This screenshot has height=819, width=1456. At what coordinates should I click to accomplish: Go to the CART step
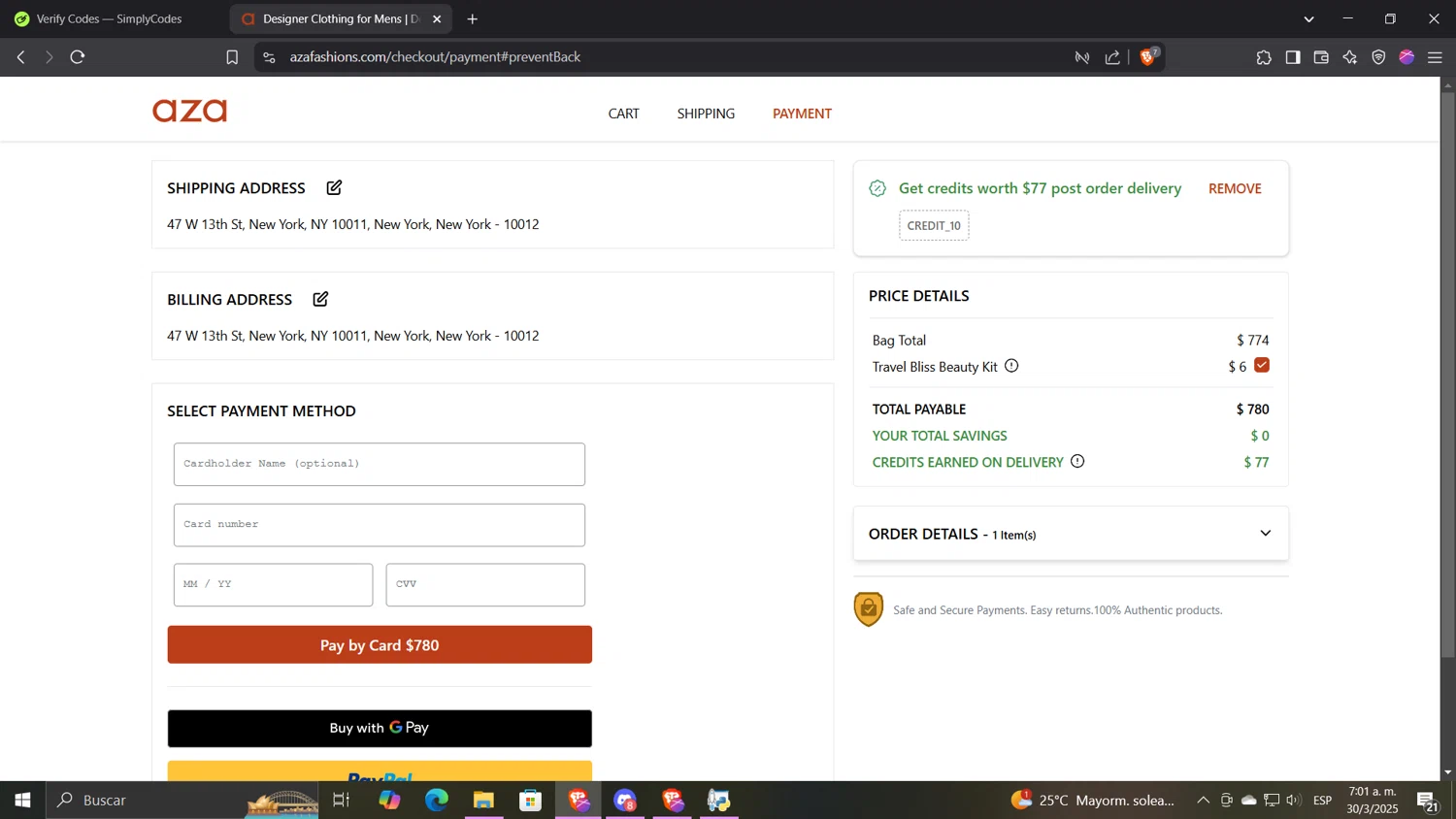[x=623, y=114]
